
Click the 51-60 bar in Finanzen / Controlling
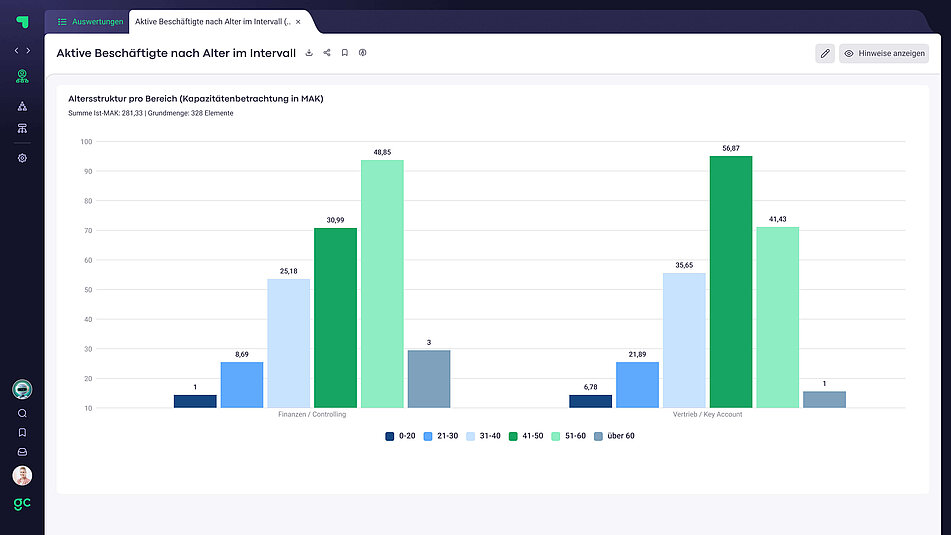tap(382, 283)
